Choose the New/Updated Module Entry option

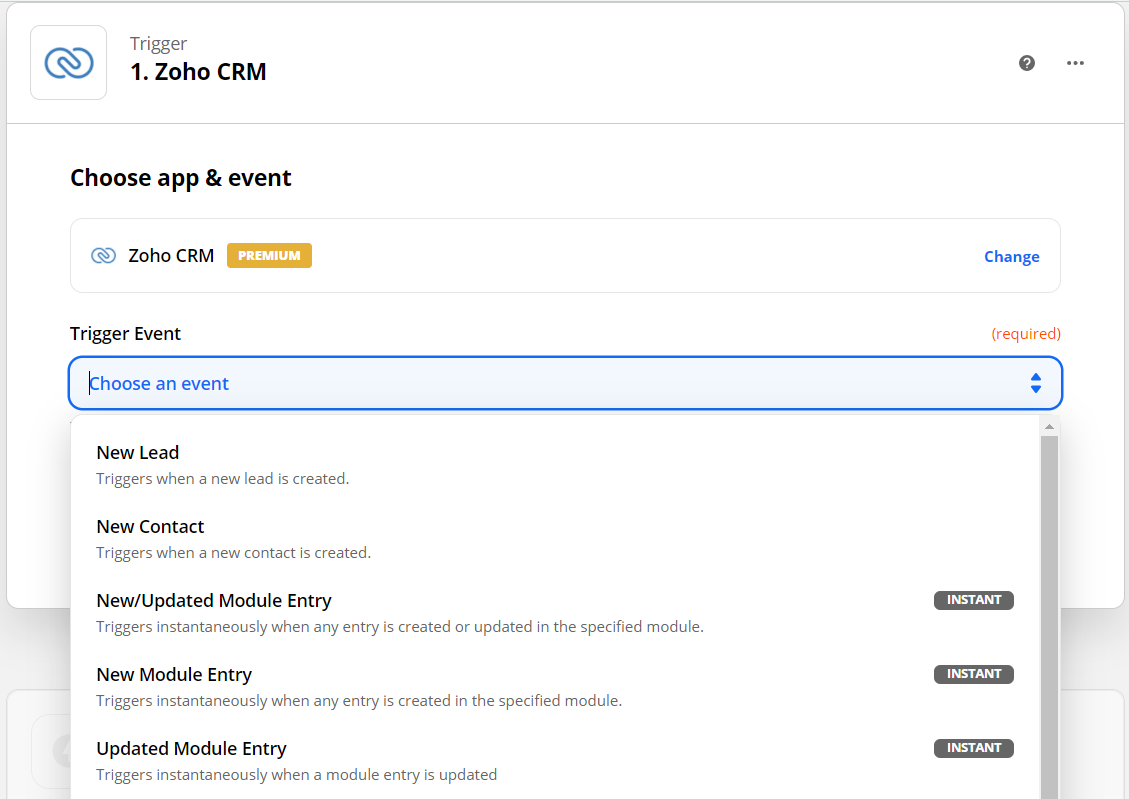(x=214, y=601)
